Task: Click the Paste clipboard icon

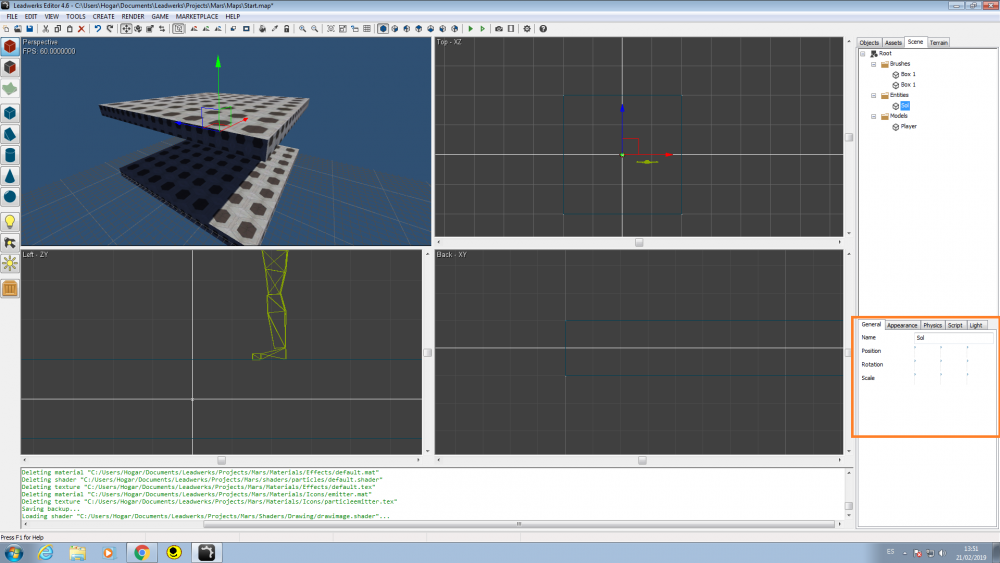Action: tap(70, 29)
